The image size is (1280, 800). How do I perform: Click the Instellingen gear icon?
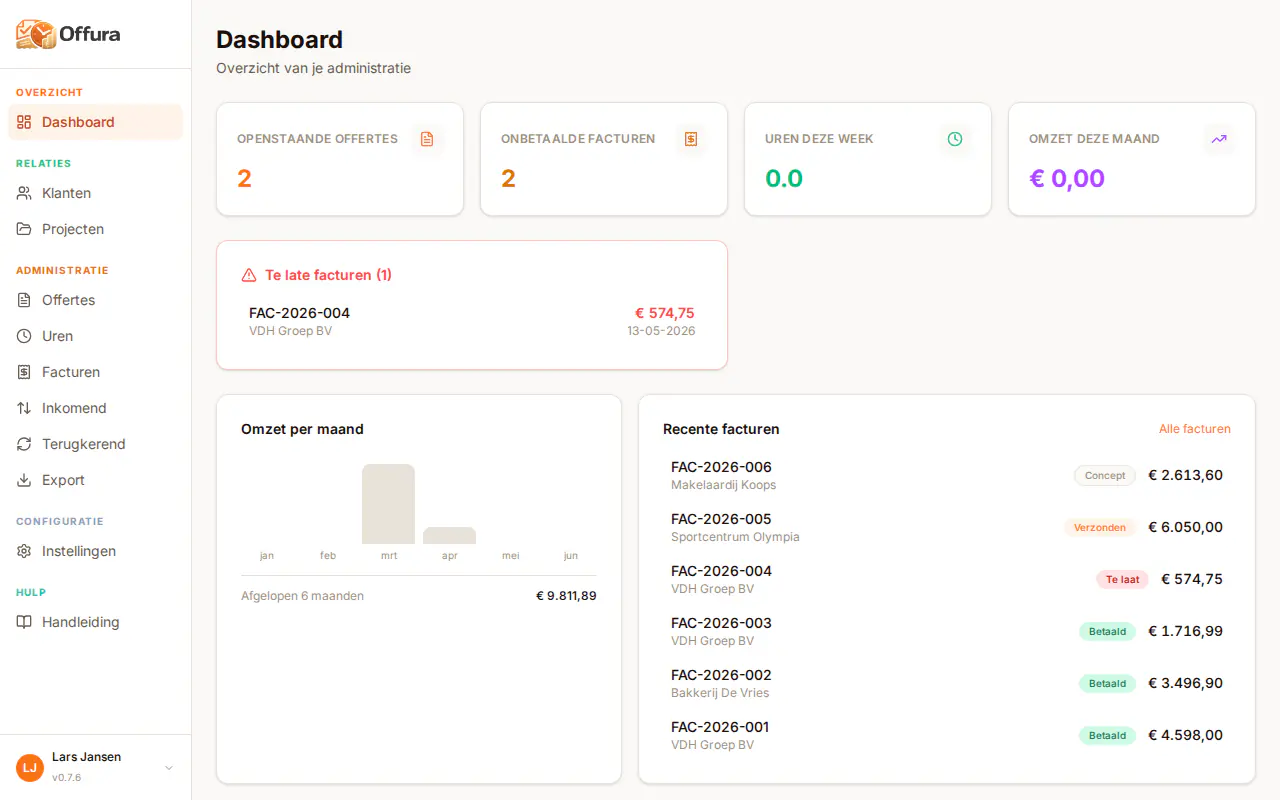click(24, 551)
